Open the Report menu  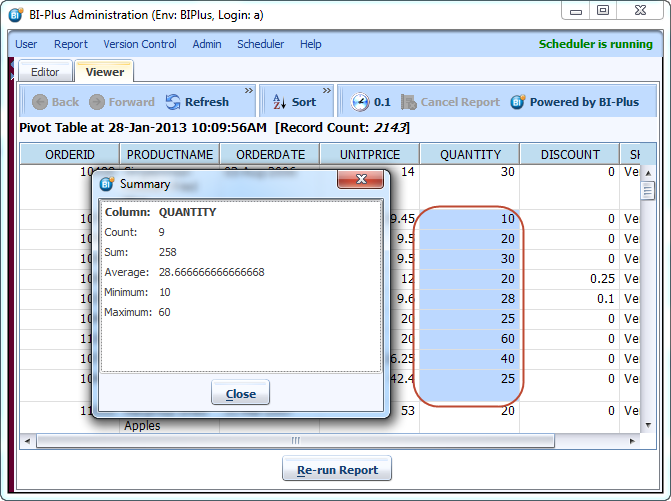71,44
